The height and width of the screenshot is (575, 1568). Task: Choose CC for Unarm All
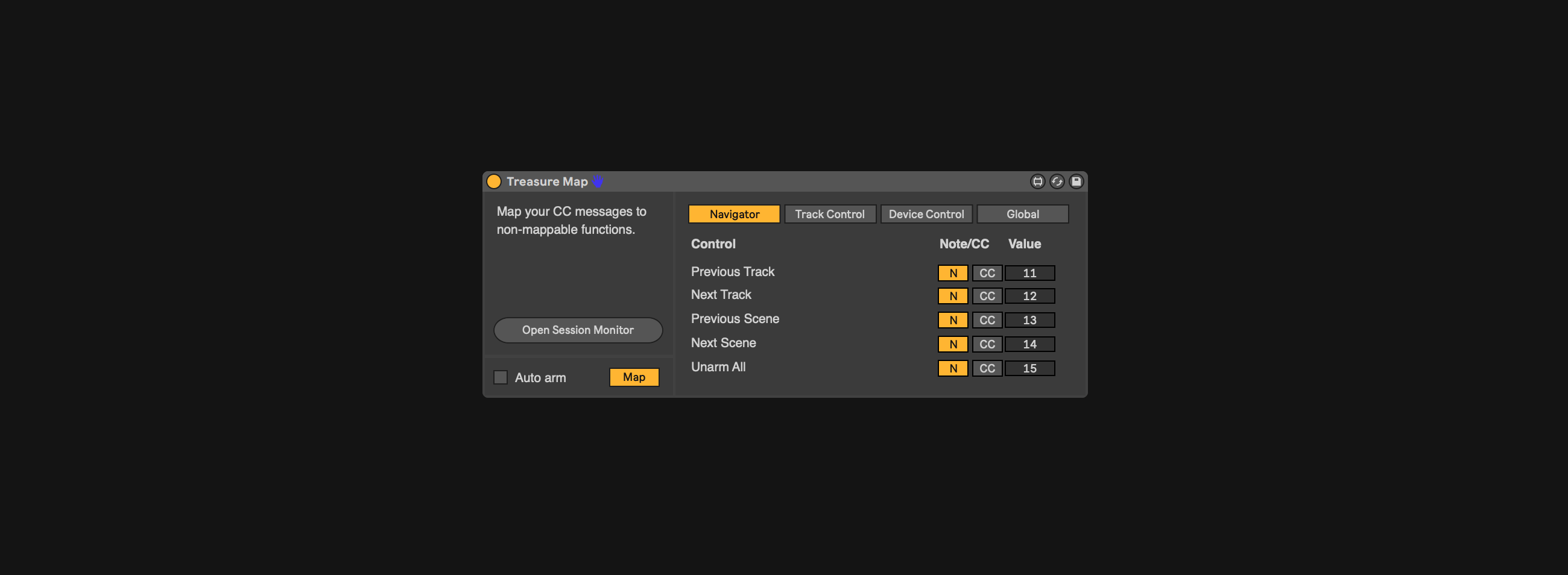(987, 368)
